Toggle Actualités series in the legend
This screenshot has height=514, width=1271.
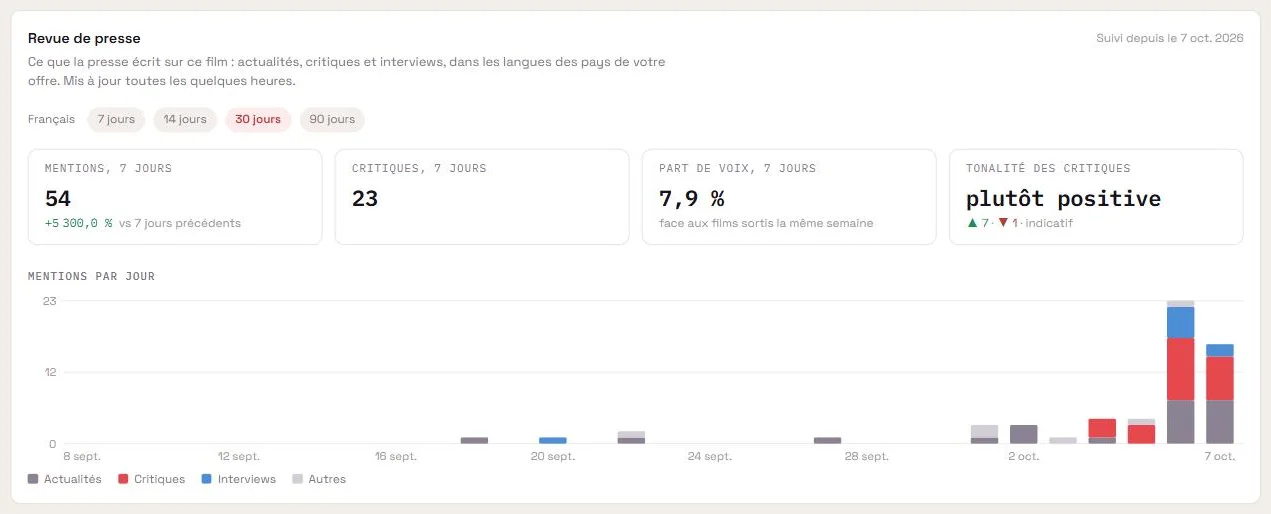[65, 479]
